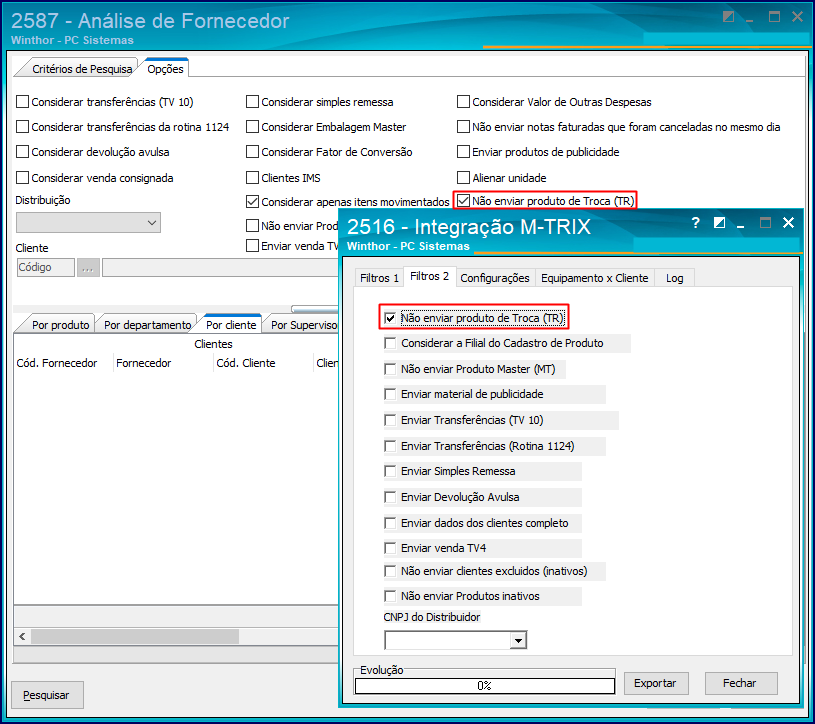Click the Cód. Fornecedor column header
This screenshot has width=815, height=724.
[57, 363]
